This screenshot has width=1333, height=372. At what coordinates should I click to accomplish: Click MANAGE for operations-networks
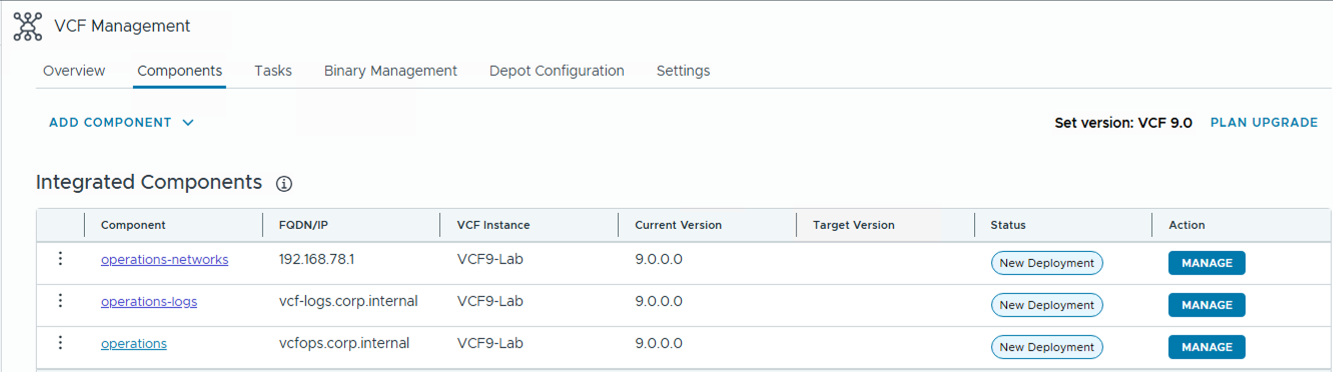point(1207,263)
